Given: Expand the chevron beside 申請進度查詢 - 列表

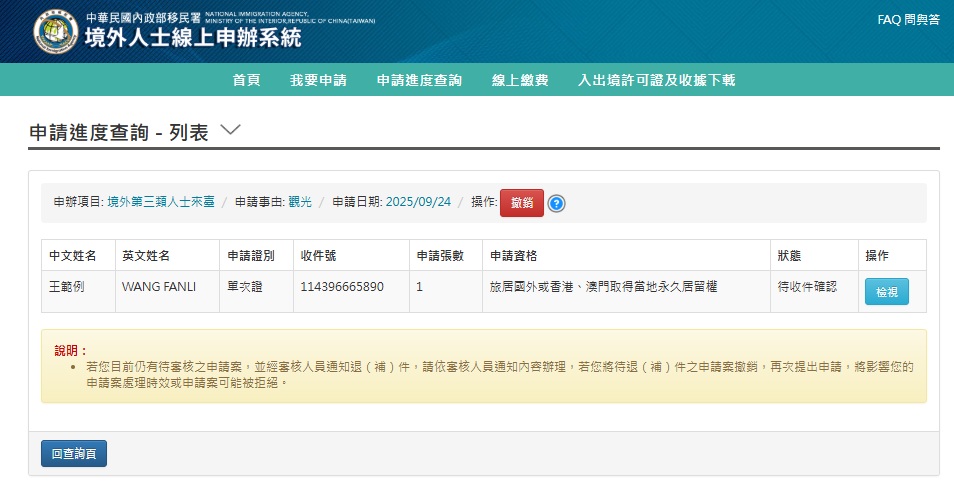Looking at the screenshot, I should click(x=230, y=131).
